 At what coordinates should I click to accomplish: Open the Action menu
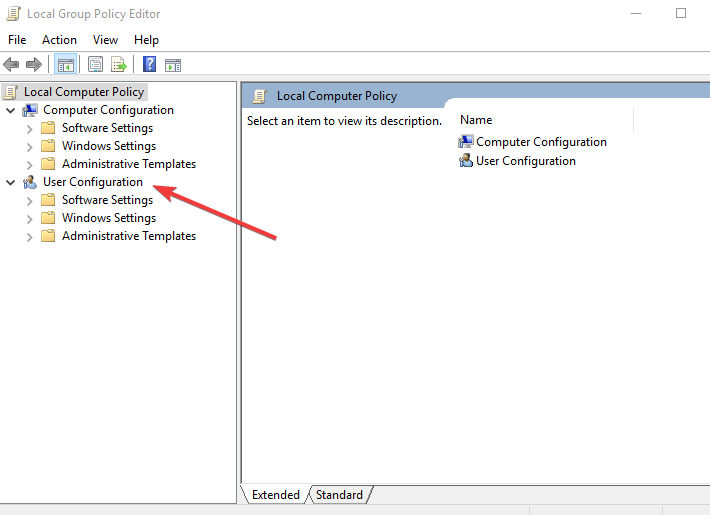(x=59, y=40)
